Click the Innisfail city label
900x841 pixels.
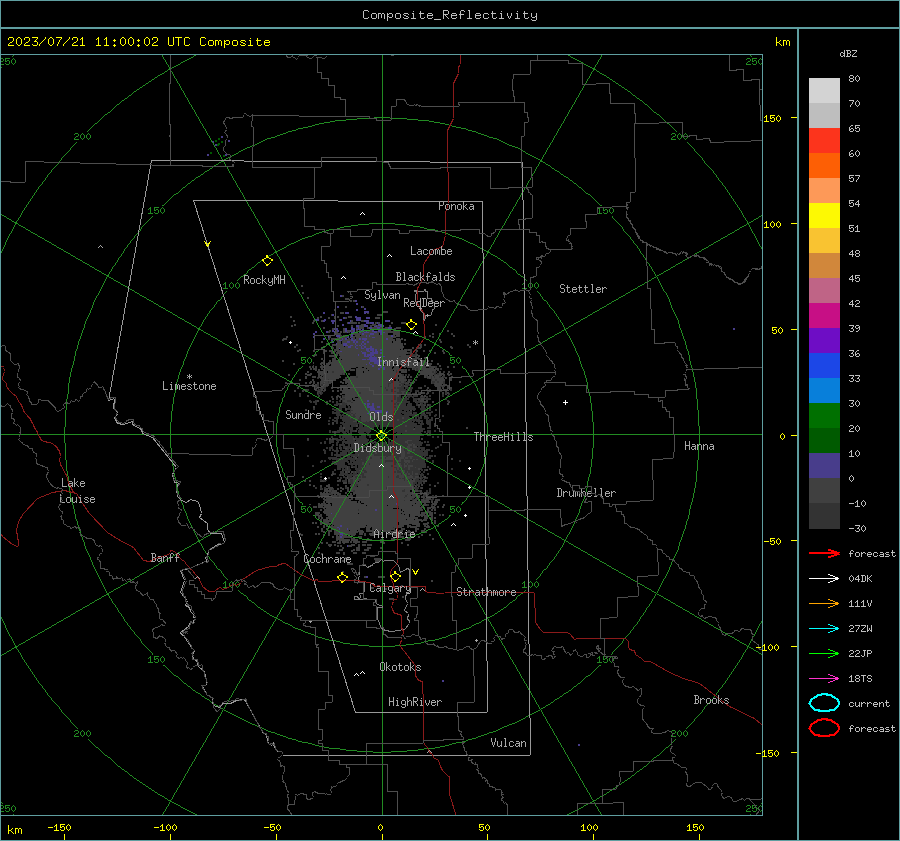click(403, 362)
